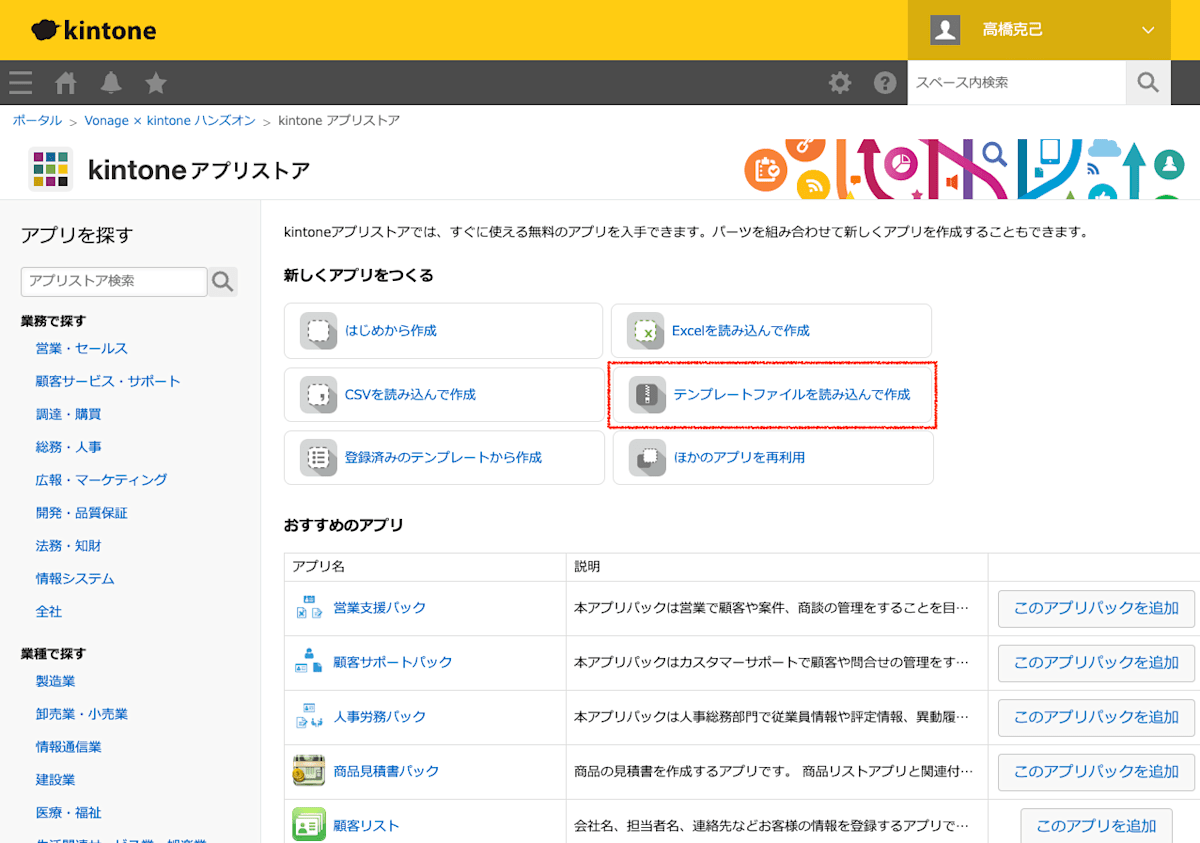Open 営業支援パック app name link
The height and width of the screenshot is (843, 1200).
click(x=380, y=608)
